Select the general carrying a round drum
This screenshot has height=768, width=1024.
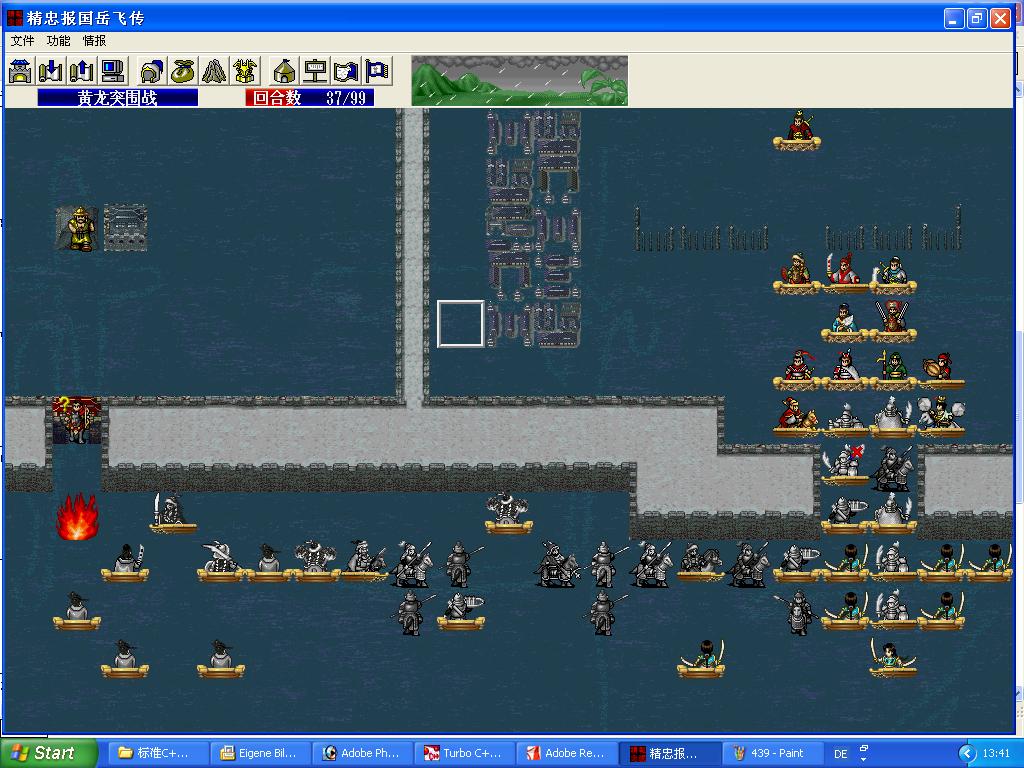(x=941, y=370)
